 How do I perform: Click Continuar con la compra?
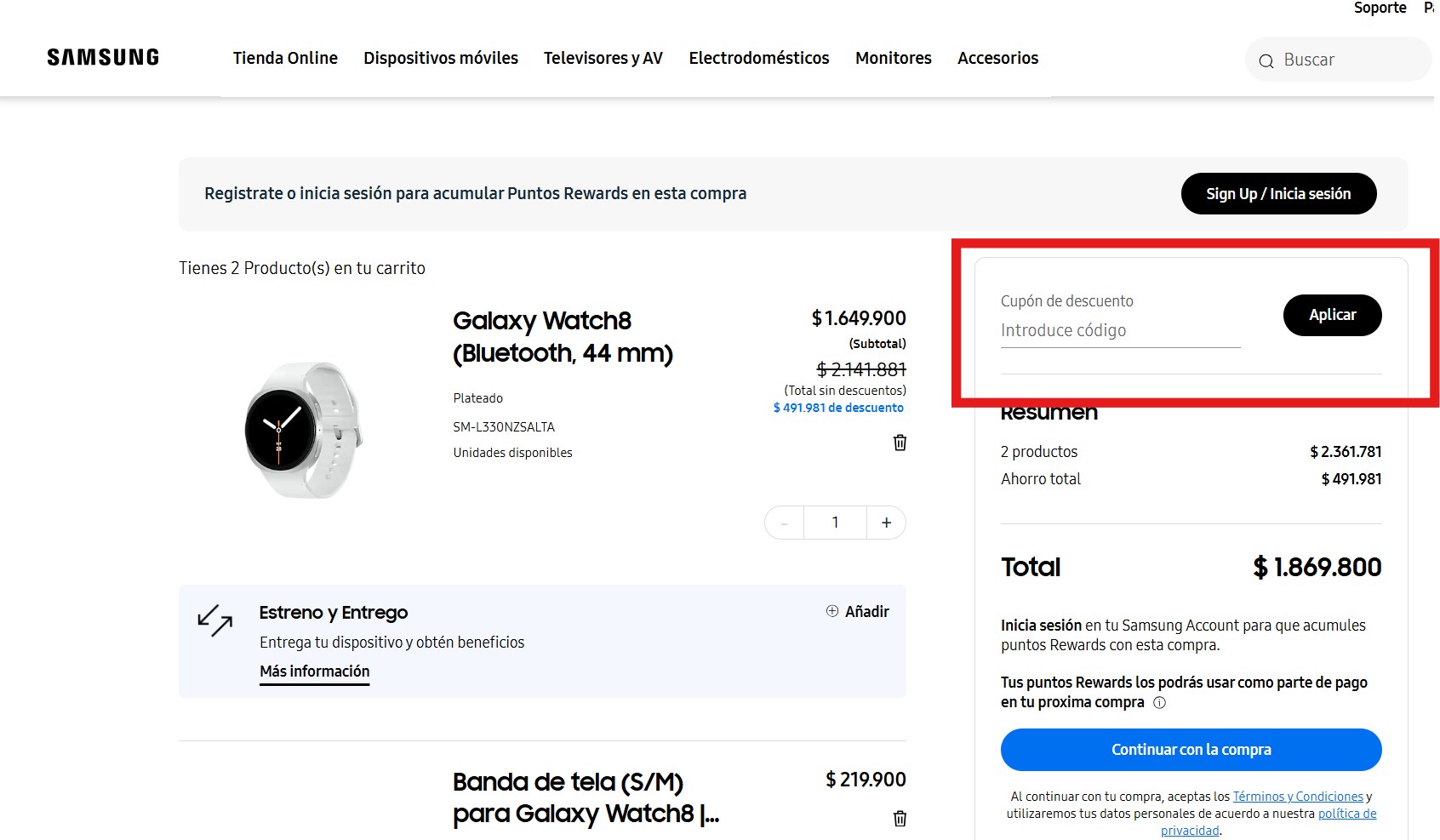click(1191, 750)
